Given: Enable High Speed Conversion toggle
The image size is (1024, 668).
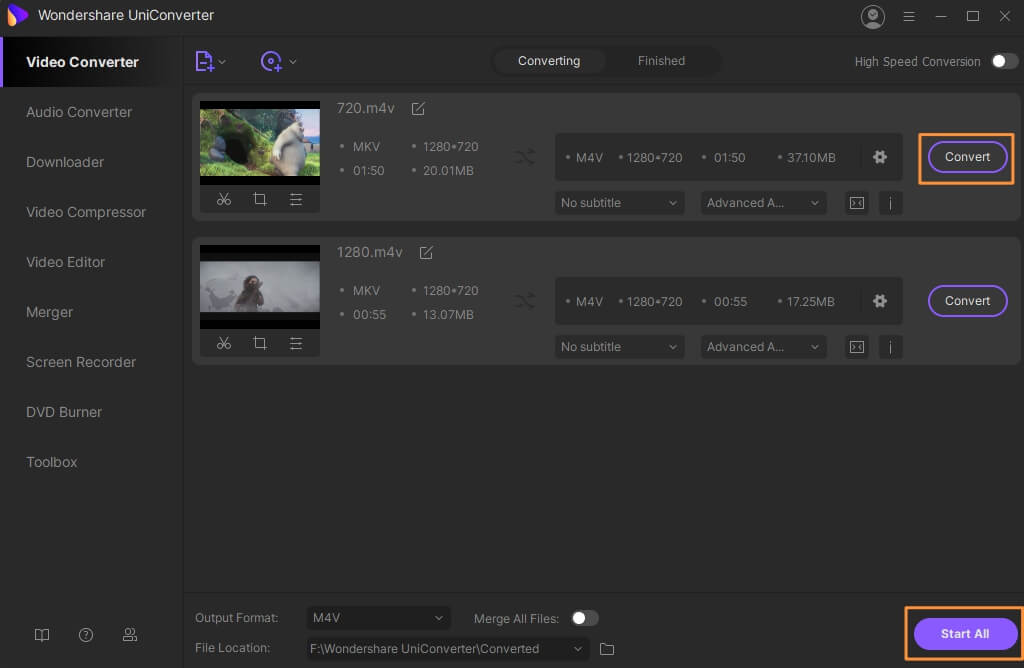Looking at the screenshot, I should pyautogui.click(x=1004, y=61).
